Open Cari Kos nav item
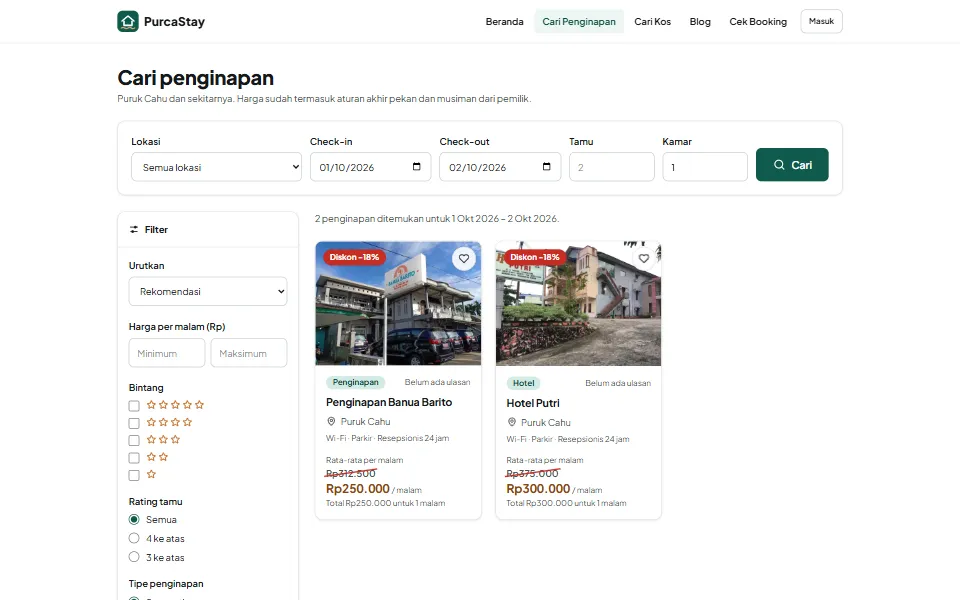The width and height of the screenshot is (960, 600). [x=653, y=21]
